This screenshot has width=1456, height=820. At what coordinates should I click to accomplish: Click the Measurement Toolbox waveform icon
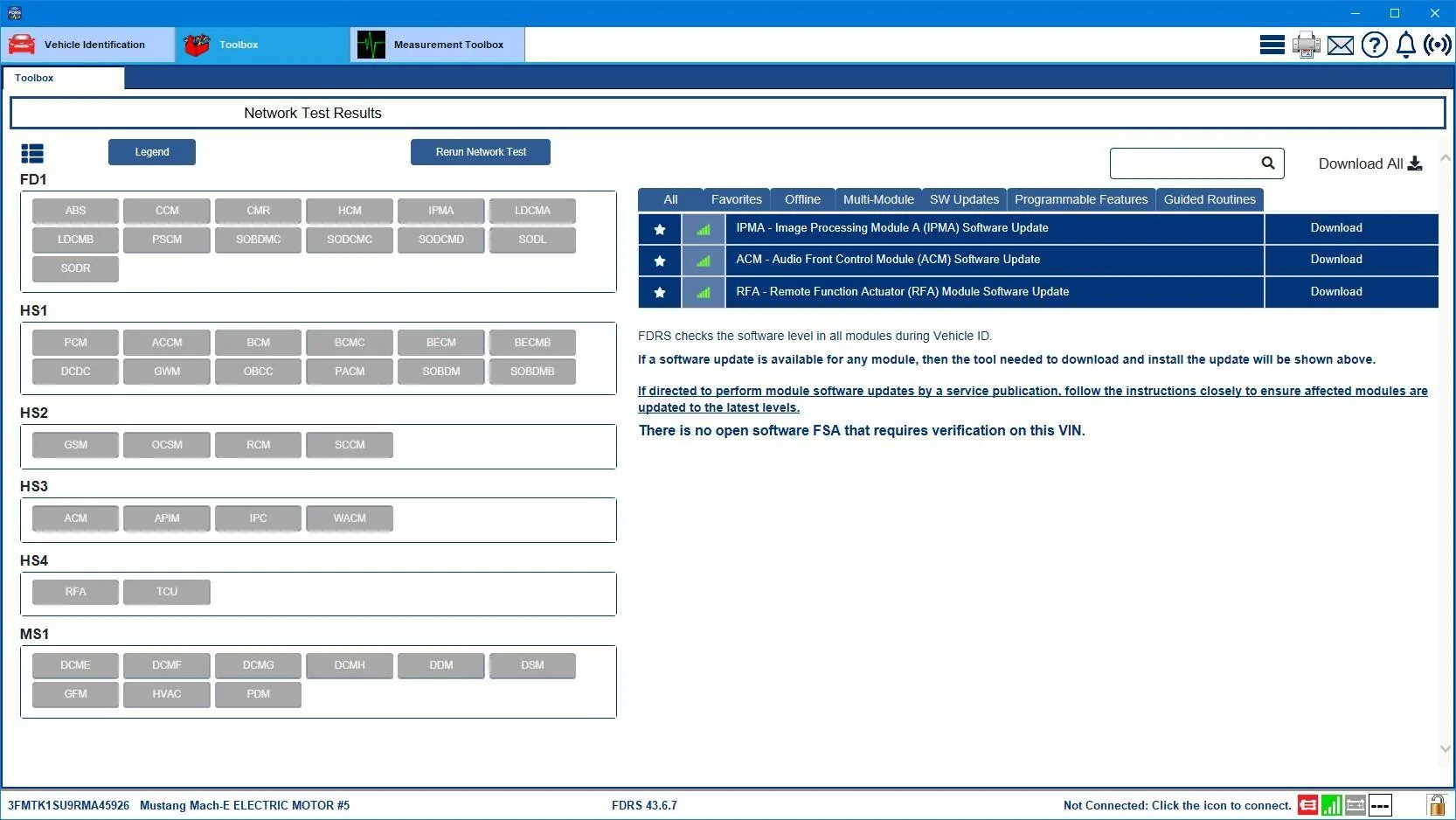[x=371, y=45]
